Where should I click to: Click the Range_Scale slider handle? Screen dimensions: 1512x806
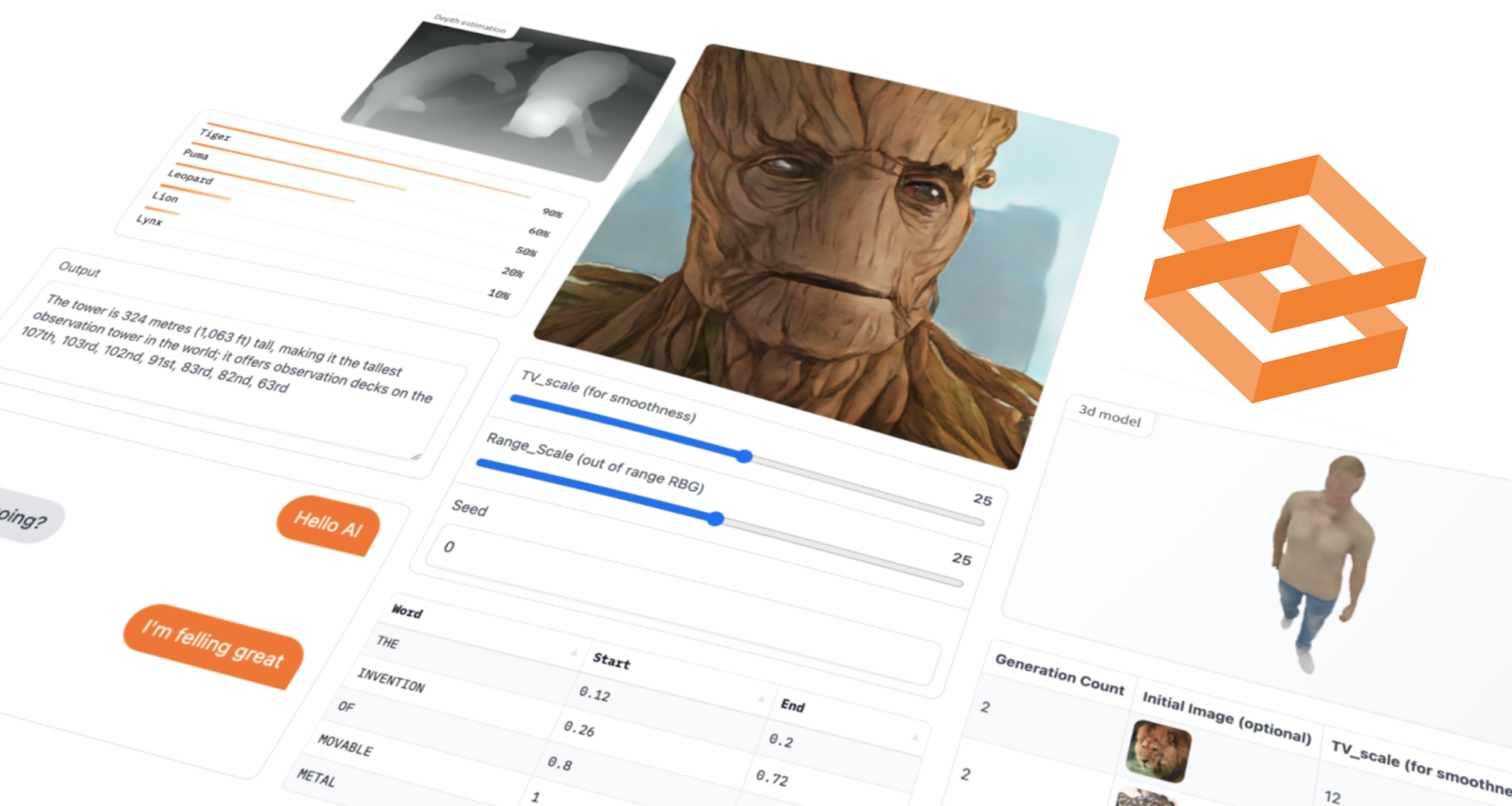(x=715, y=518)
